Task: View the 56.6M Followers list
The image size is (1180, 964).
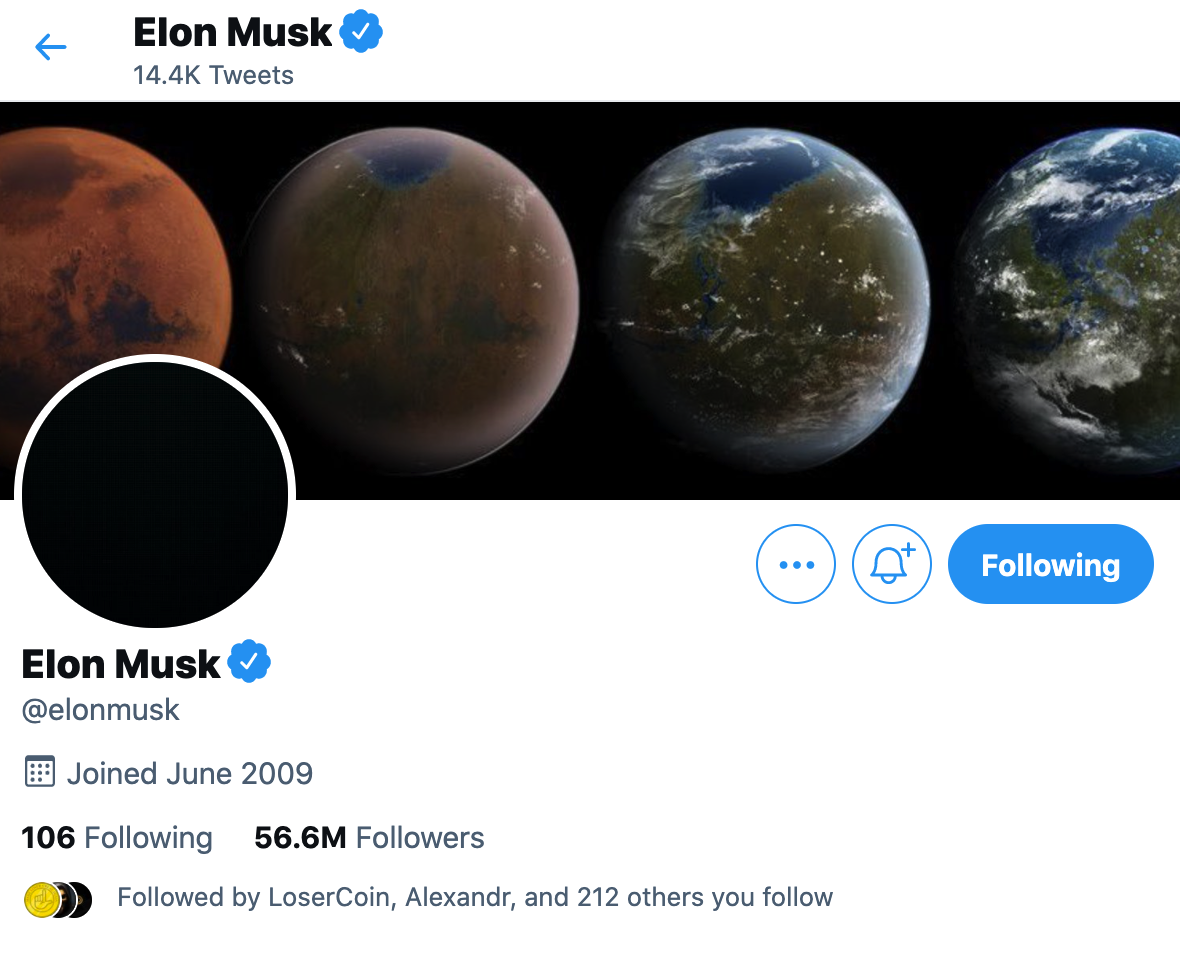Action: [x=369, y=838]
